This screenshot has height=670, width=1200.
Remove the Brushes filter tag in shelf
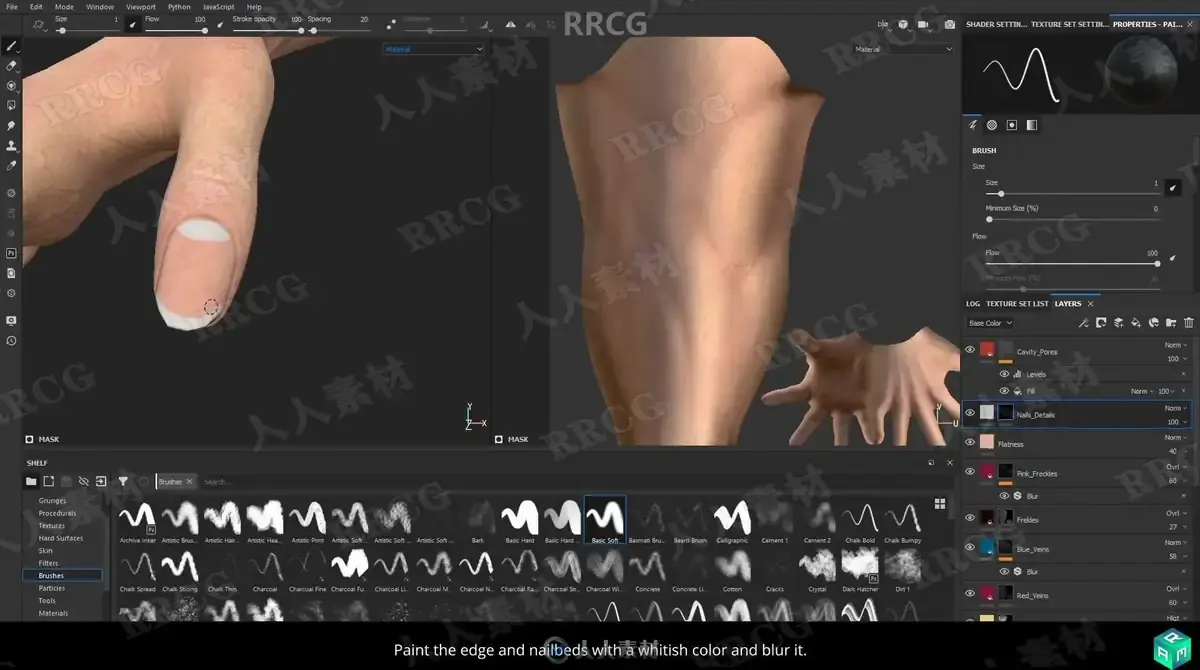pyautogui.click(x=189, y=482)
